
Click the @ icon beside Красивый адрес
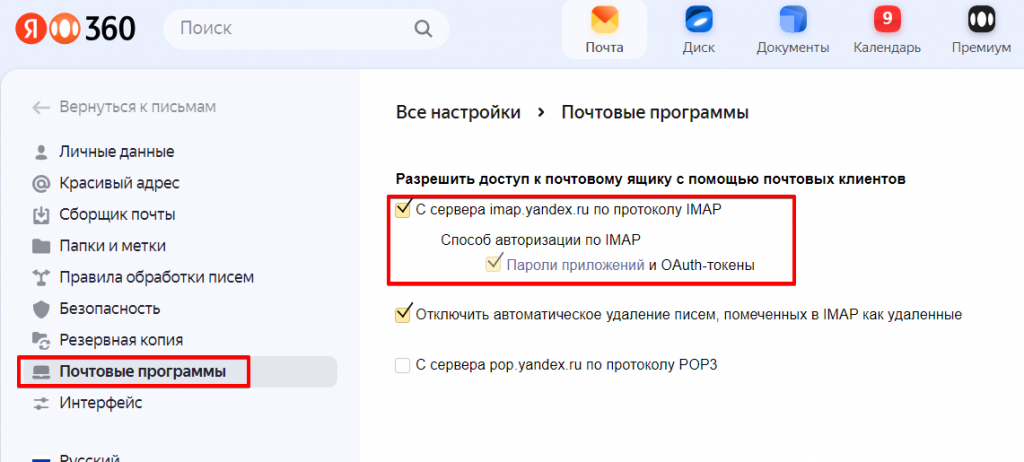coord(40,184)
